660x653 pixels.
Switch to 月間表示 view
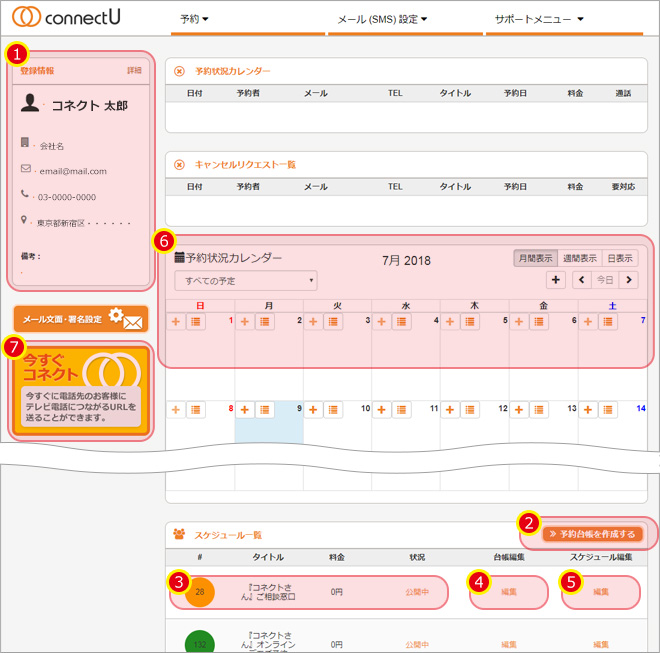click(535, 258)
